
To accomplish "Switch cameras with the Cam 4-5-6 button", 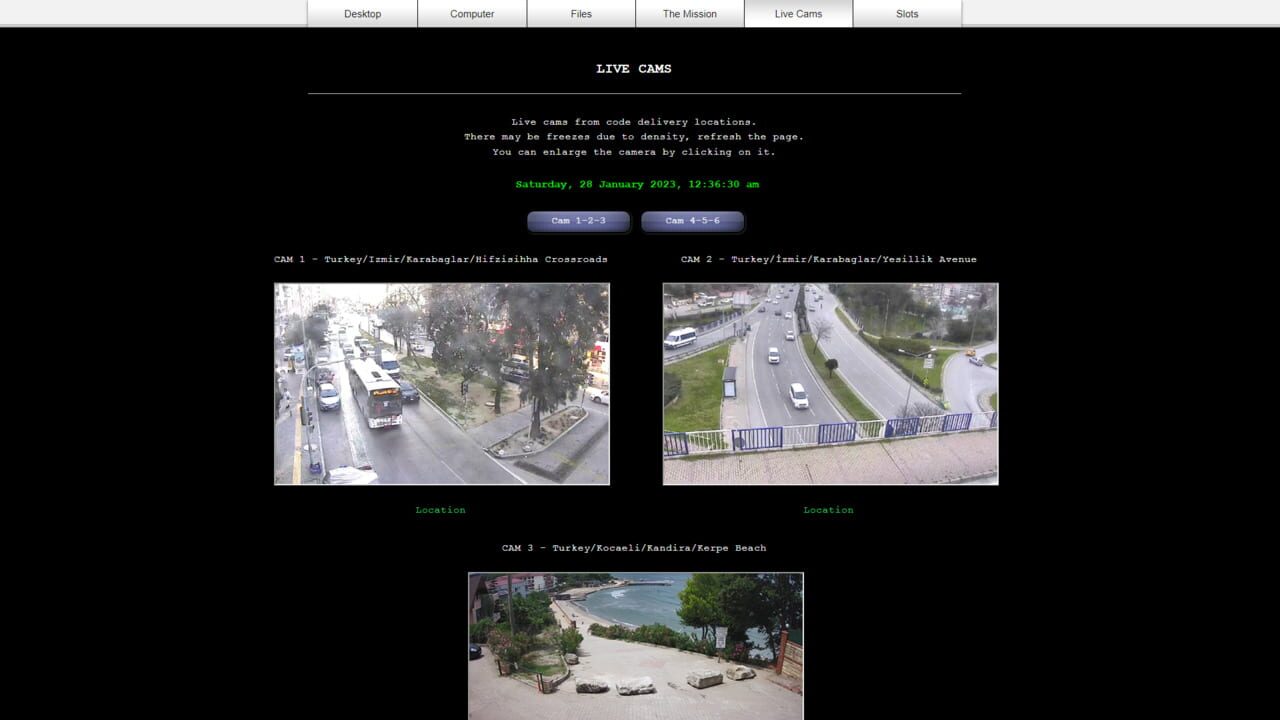I will click(x=694, y=221).
